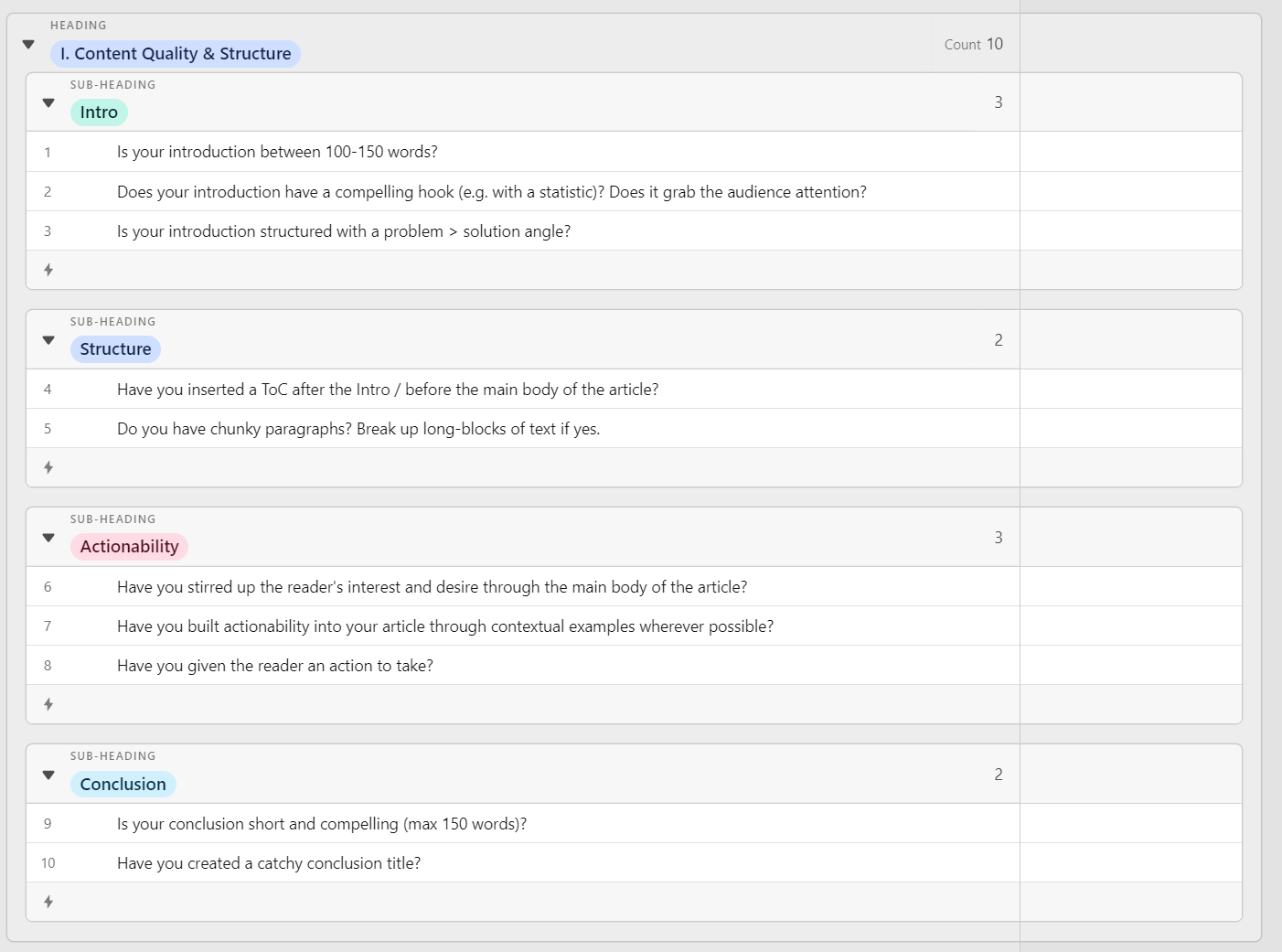Click the lightning bolt icon under Structure group
This screenshot has width=1282, height=952.
[x=48, y=467]
